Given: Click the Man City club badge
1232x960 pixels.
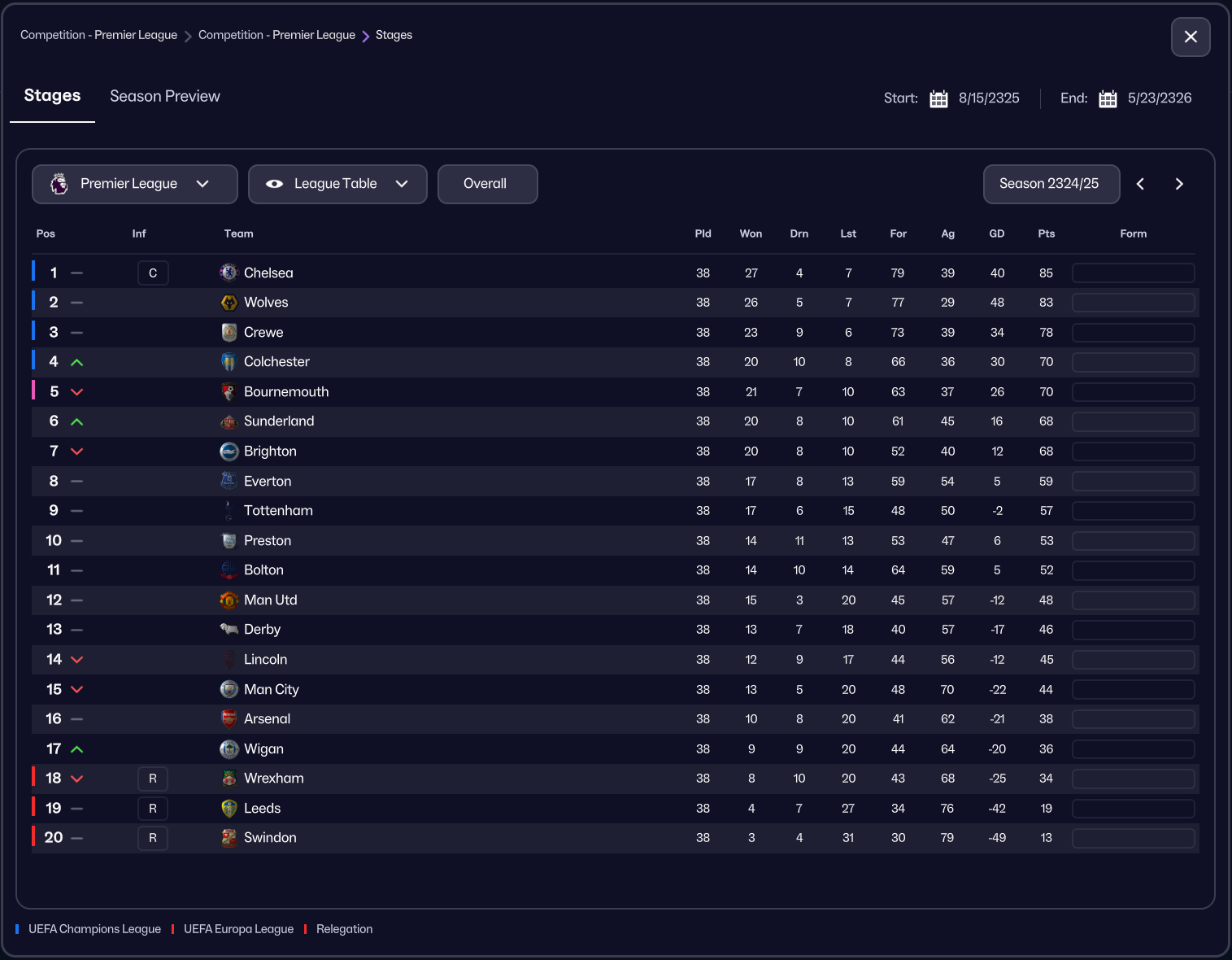Looking at the screenshot, I should click(x=229, y=689).
